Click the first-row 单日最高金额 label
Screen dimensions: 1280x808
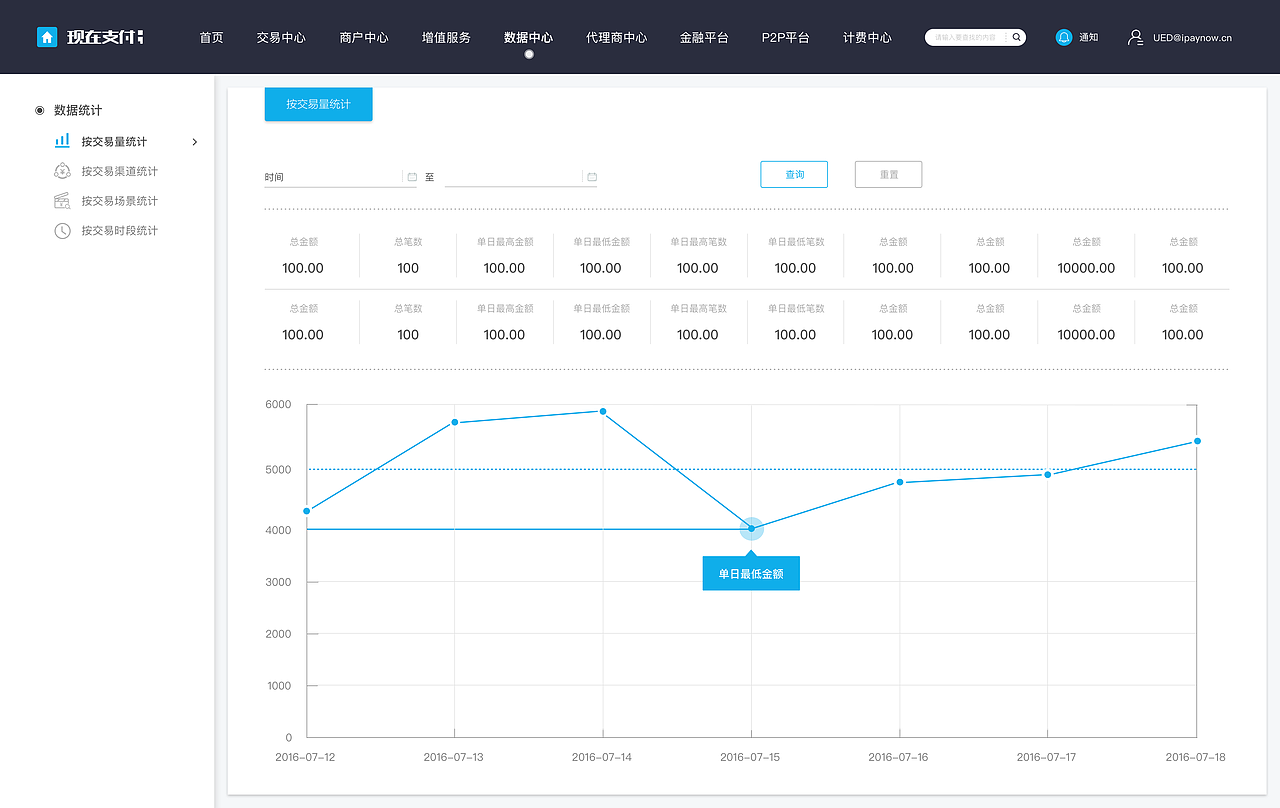tap(504, 242)
